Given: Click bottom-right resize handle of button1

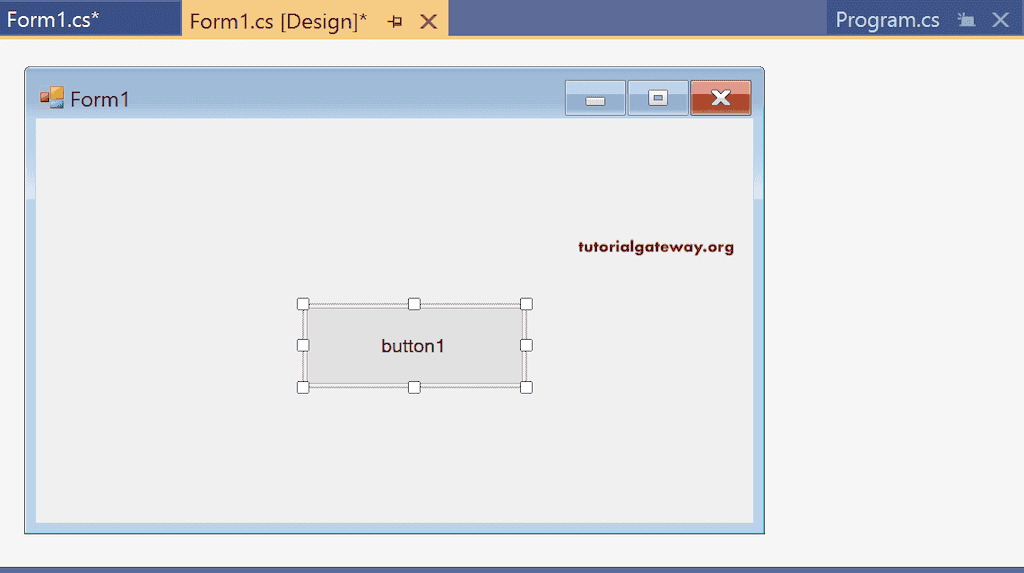Looking at the screenshot, I should (526, 387).
